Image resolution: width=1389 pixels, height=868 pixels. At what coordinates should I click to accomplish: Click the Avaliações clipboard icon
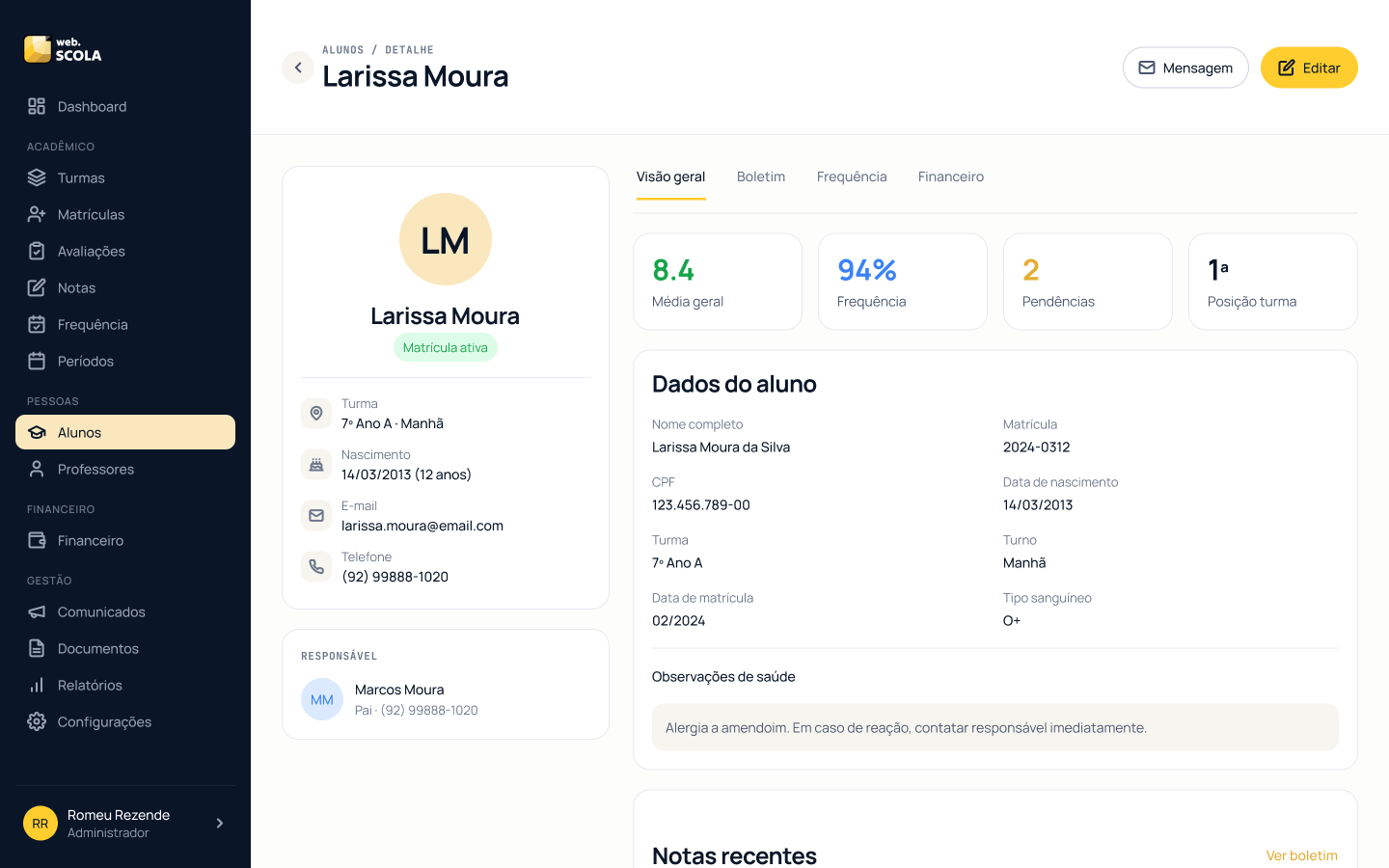tap(37, 251)
